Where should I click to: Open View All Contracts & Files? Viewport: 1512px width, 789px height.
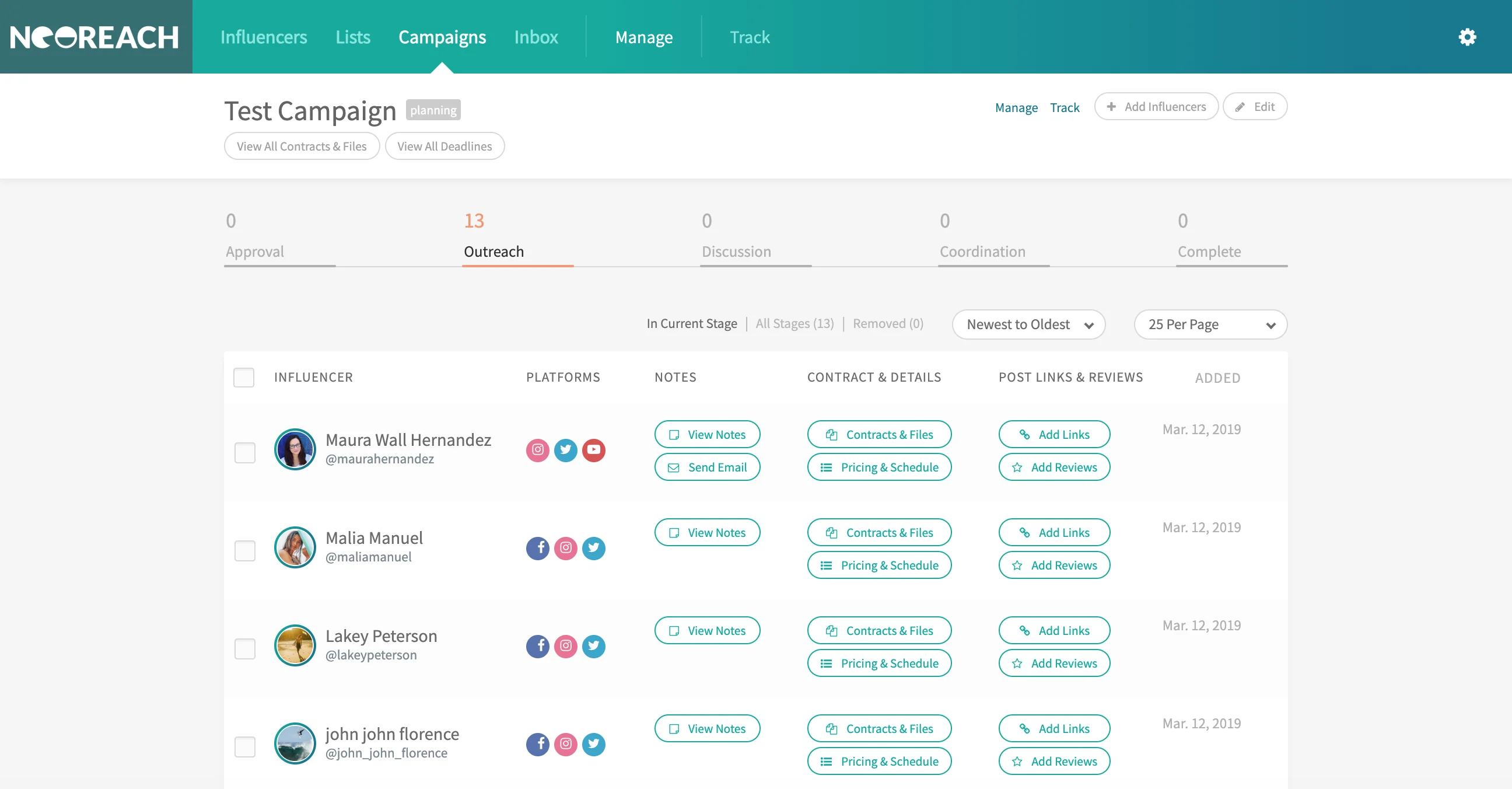[302, 146]
